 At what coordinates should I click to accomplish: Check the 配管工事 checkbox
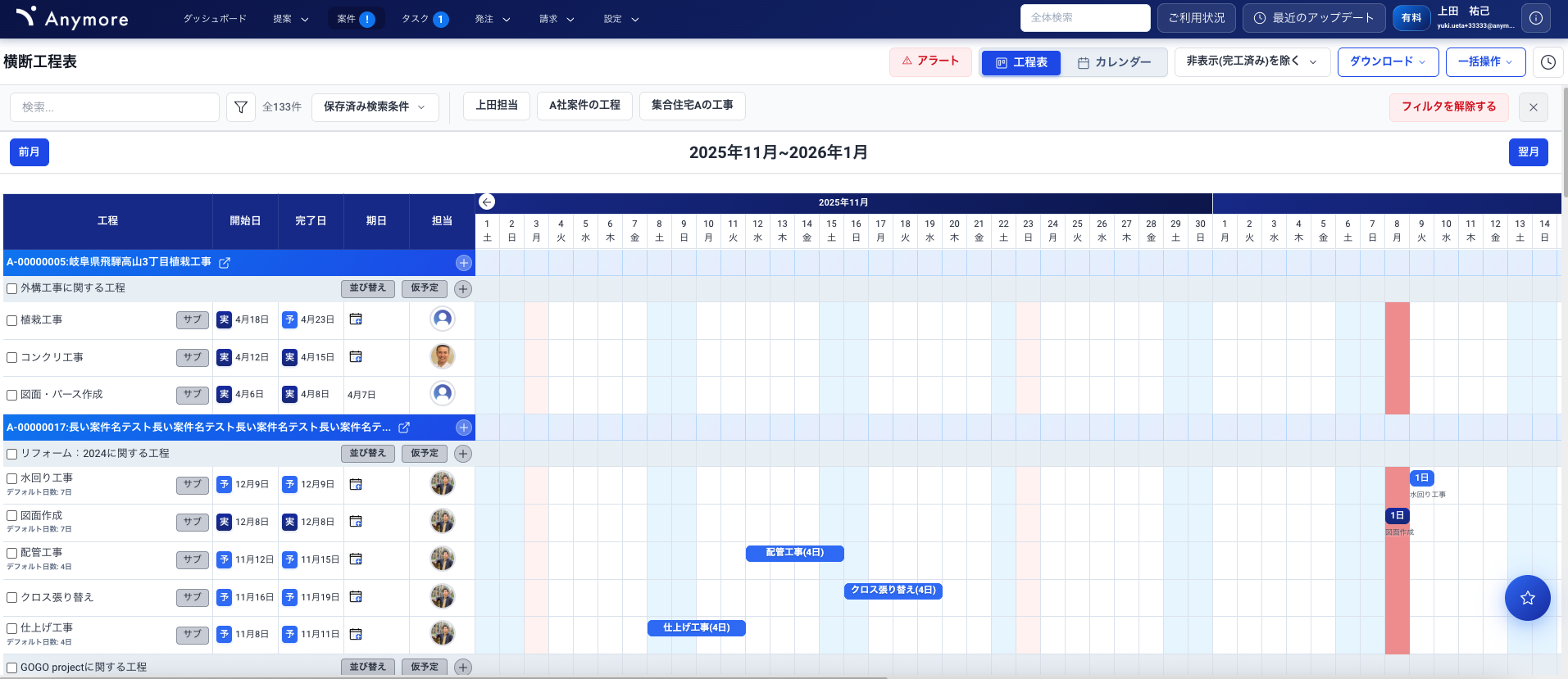(12, 554)
